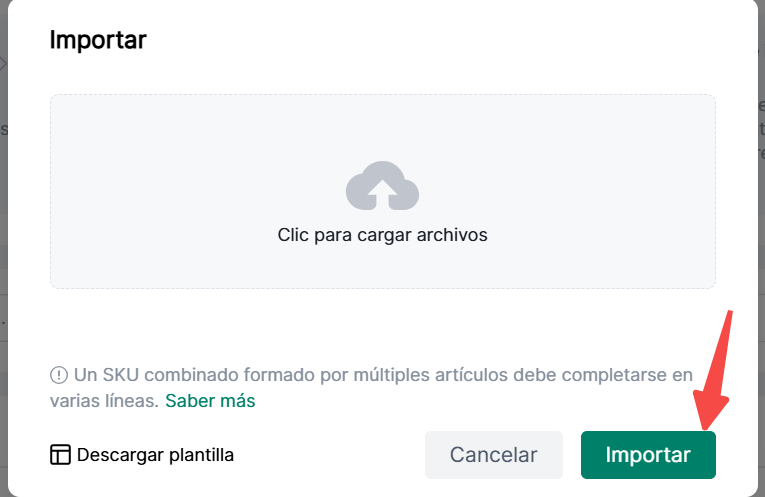Open the "Saber más" link

coord(210,401)
